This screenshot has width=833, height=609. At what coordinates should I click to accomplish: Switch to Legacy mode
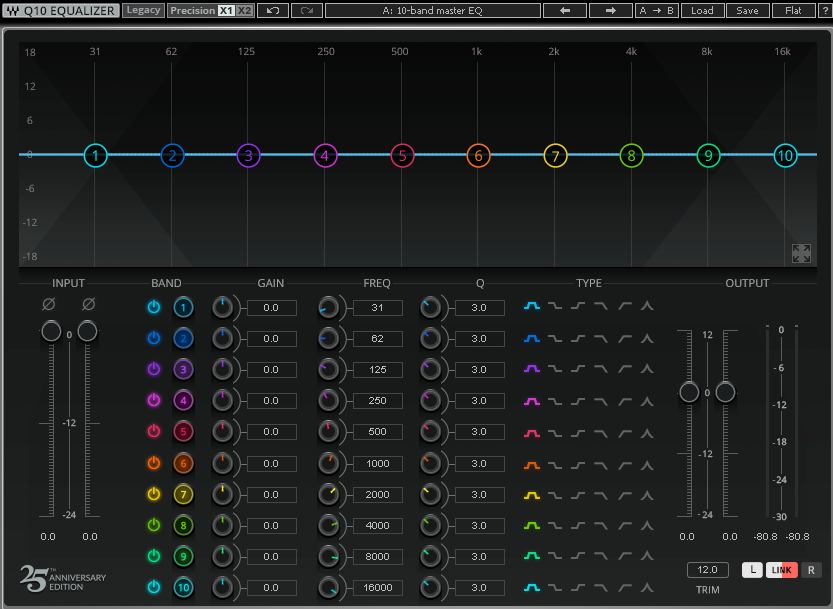click(x=143, y=10)
